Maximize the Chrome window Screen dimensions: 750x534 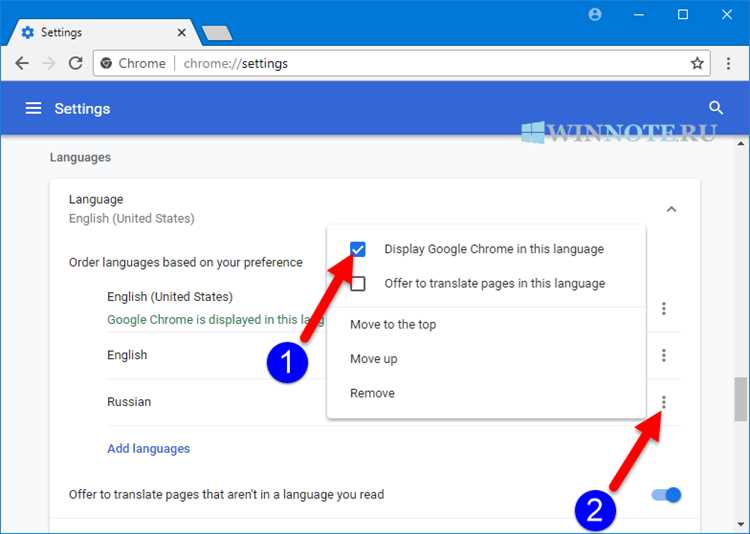click(x=683, y=14)
